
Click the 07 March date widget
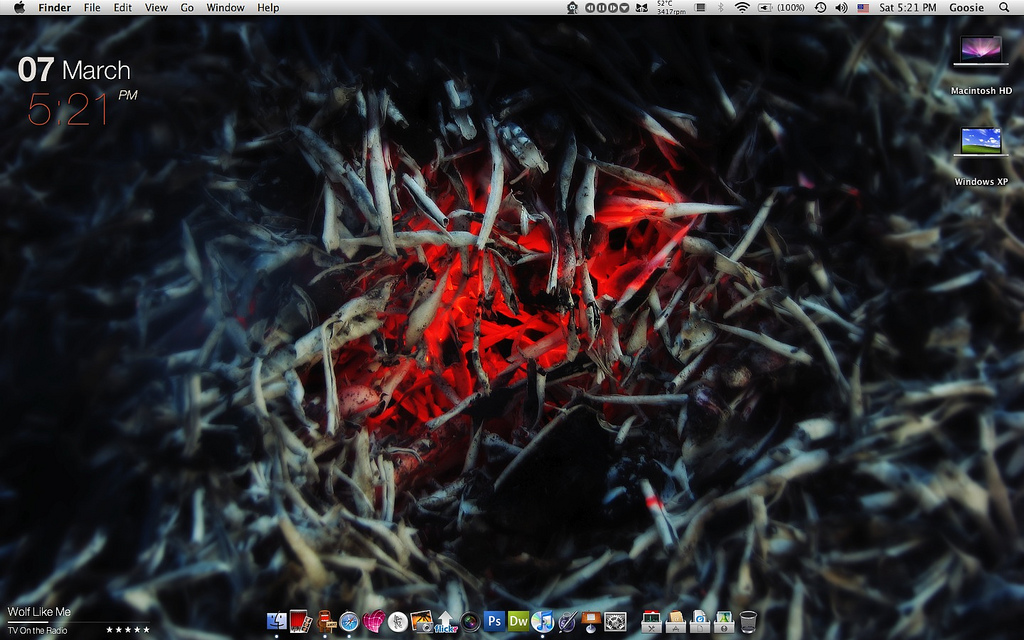tap(74, 70)
